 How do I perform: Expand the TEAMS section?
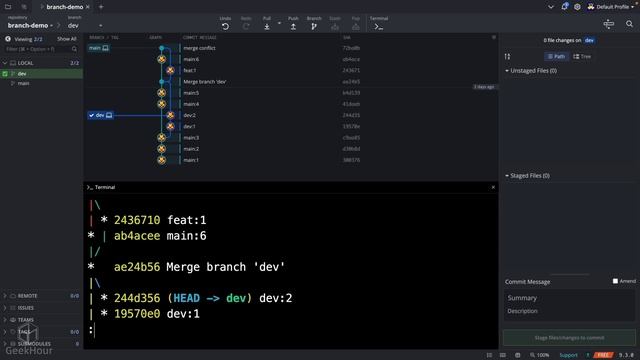5,320
